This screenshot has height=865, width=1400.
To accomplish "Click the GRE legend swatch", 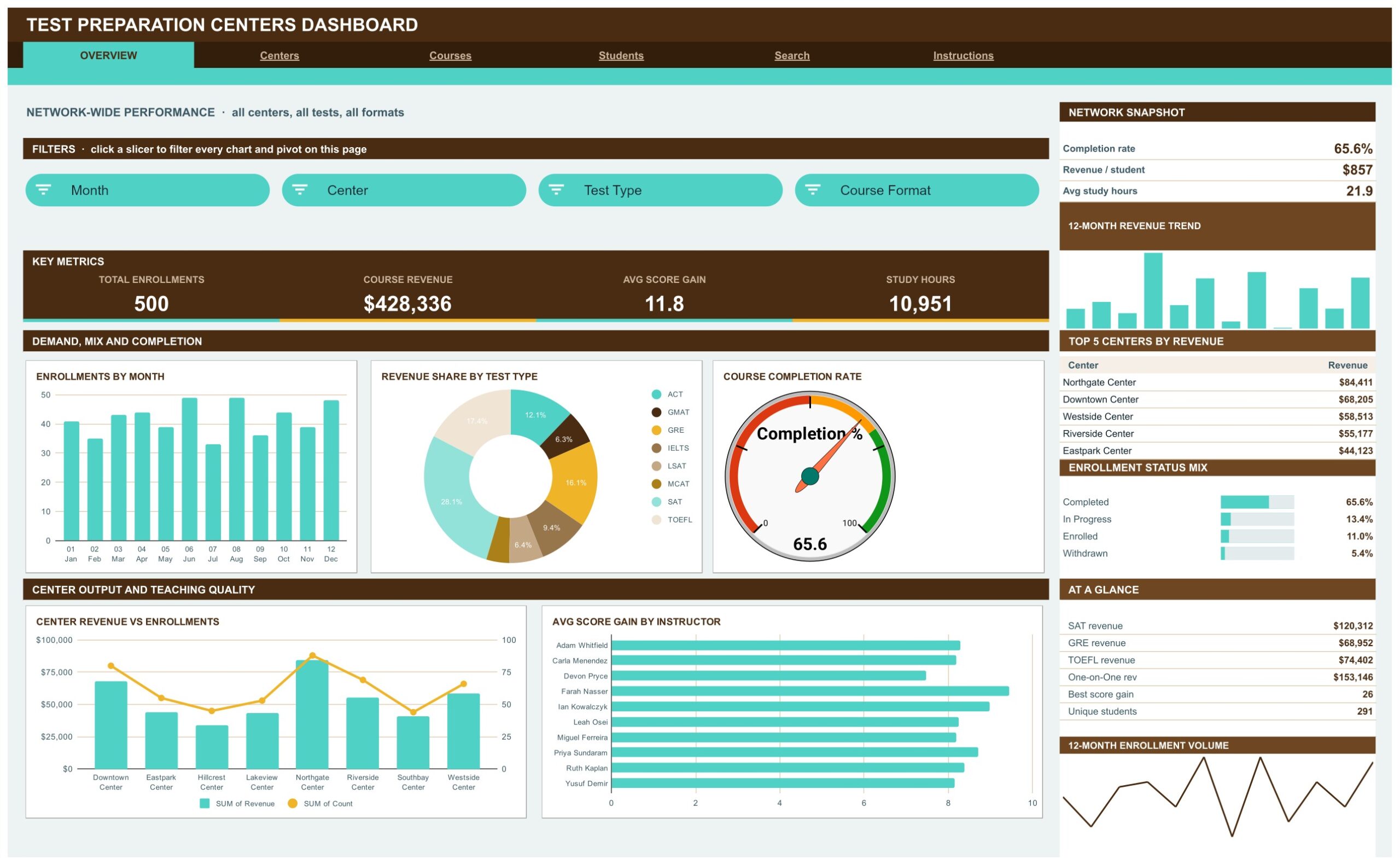I will [x=656, y=430].
